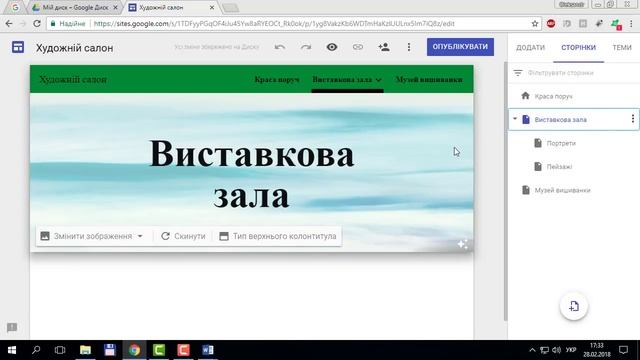This screenshot has height=360, width=640.
Task: Click Тип верхнього колонтитула button
Action: (x=278, y=236)
